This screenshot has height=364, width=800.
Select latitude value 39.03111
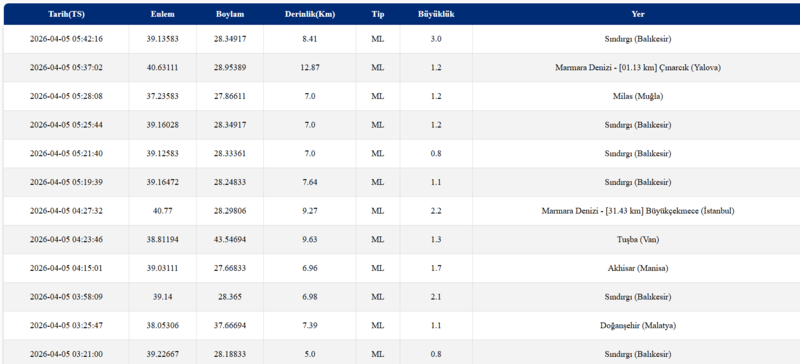point(163,268)
